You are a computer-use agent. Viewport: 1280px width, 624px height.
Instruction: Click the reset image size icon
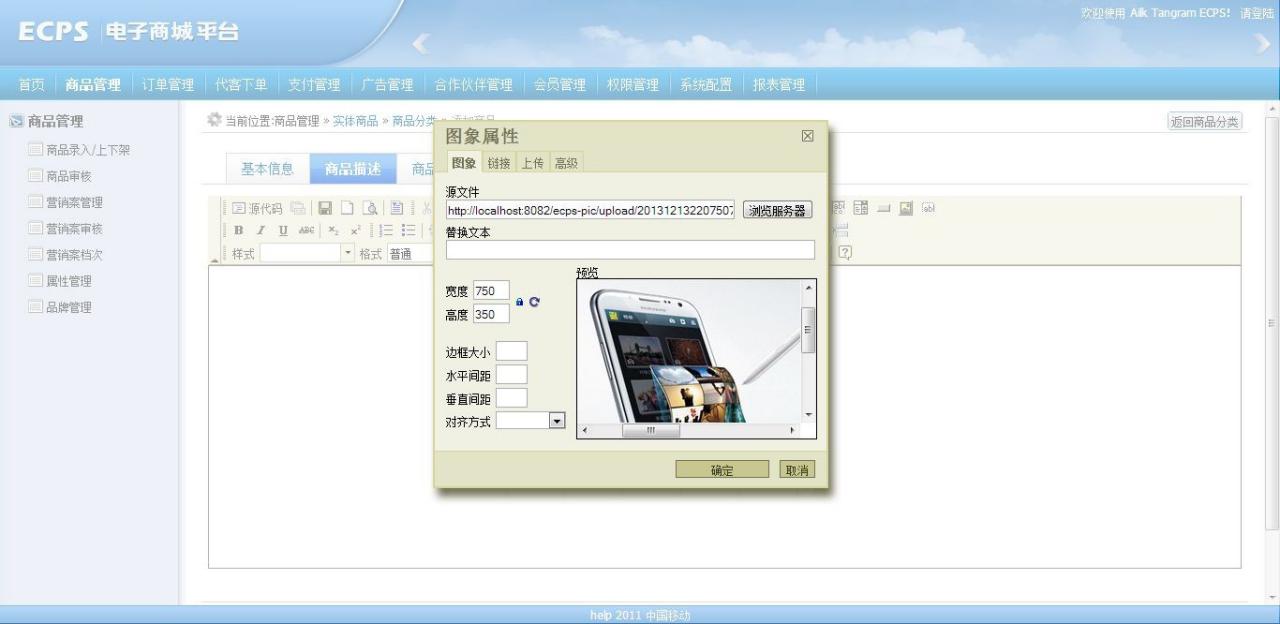pyautogui.click(x=534, y=302)
